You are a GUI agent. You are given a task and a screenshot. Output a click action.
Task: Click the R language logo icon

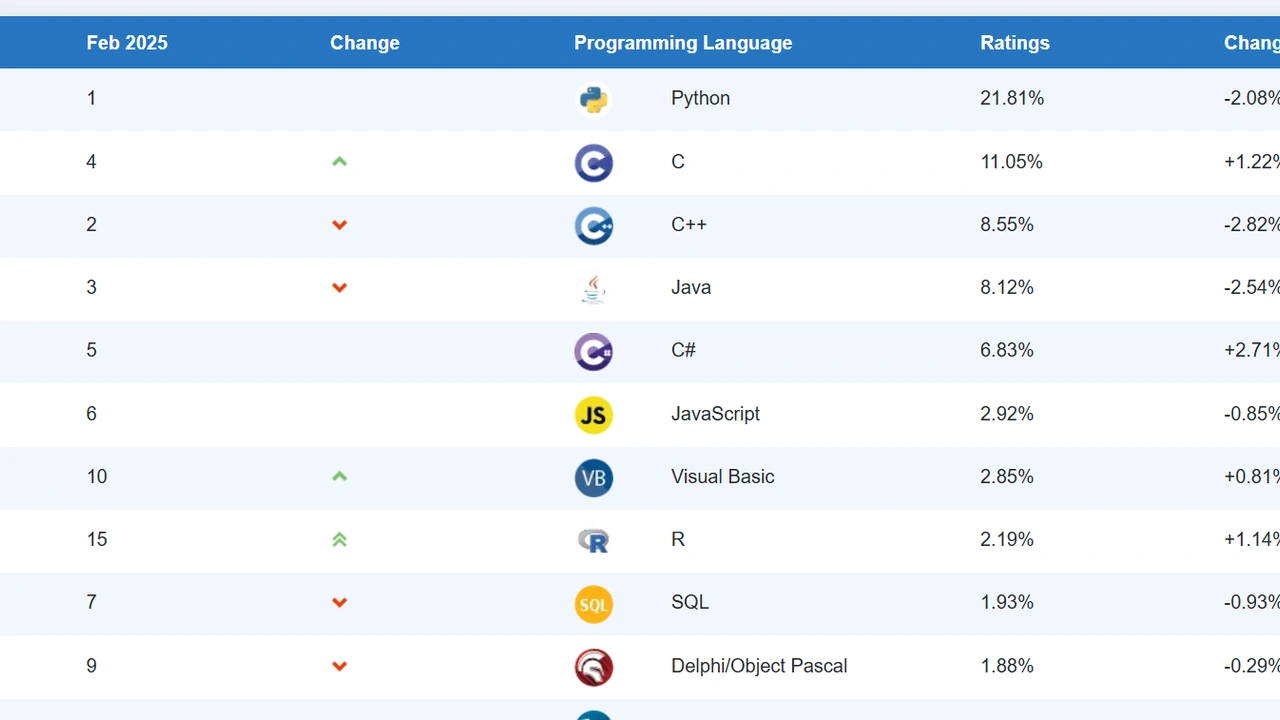(593, 541)
